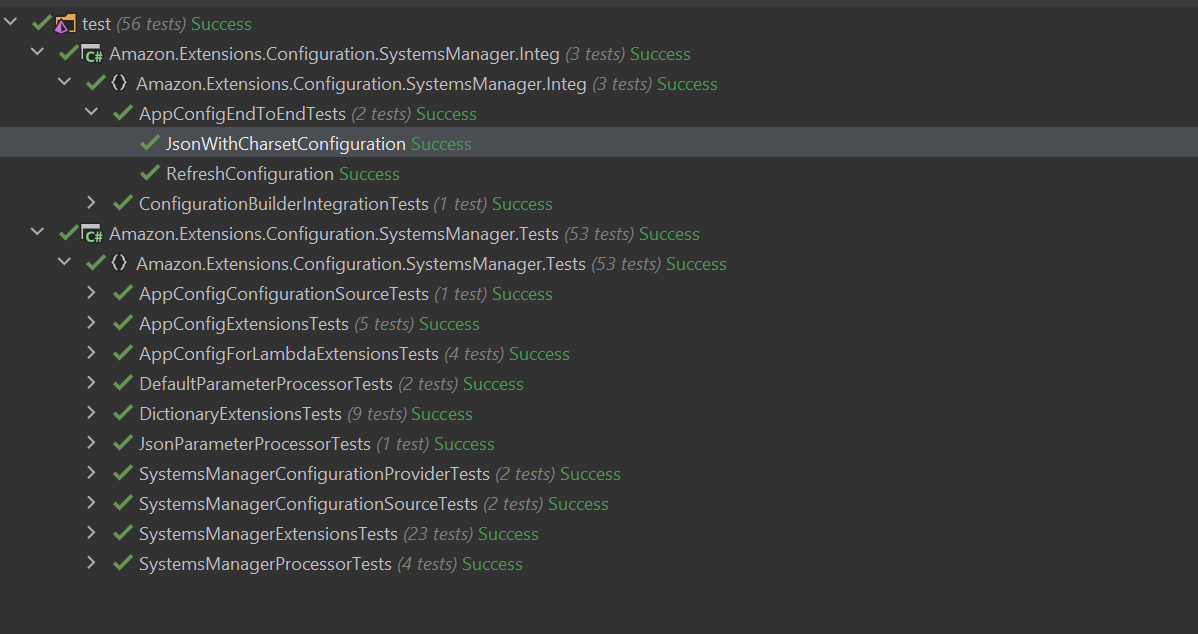This screenshot has height=634, width=1198.
Task: Select SystemsManagerProcessorTests row
Action: (265, 564)
